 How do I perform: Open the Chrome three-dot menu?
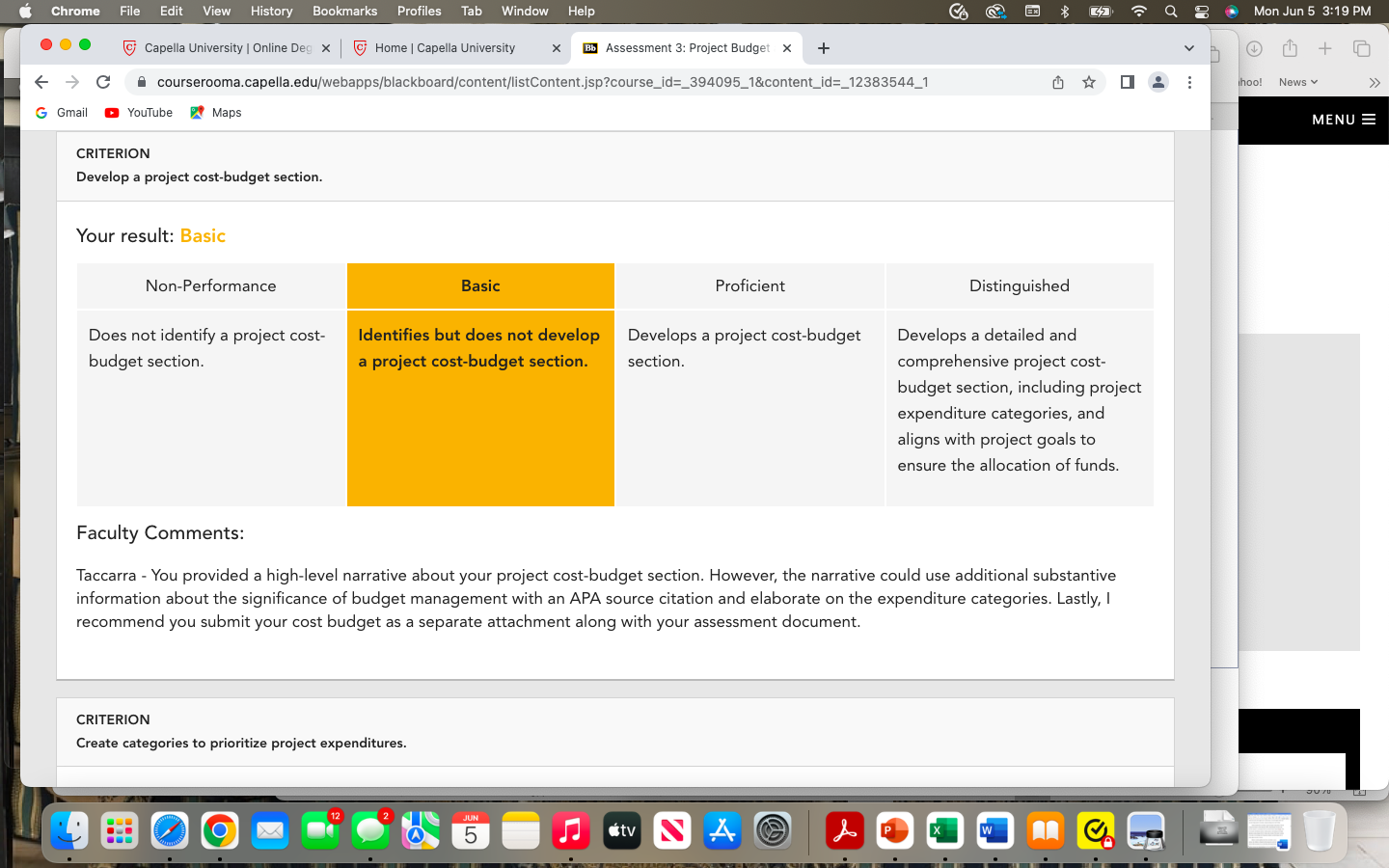coord(1189,82)
